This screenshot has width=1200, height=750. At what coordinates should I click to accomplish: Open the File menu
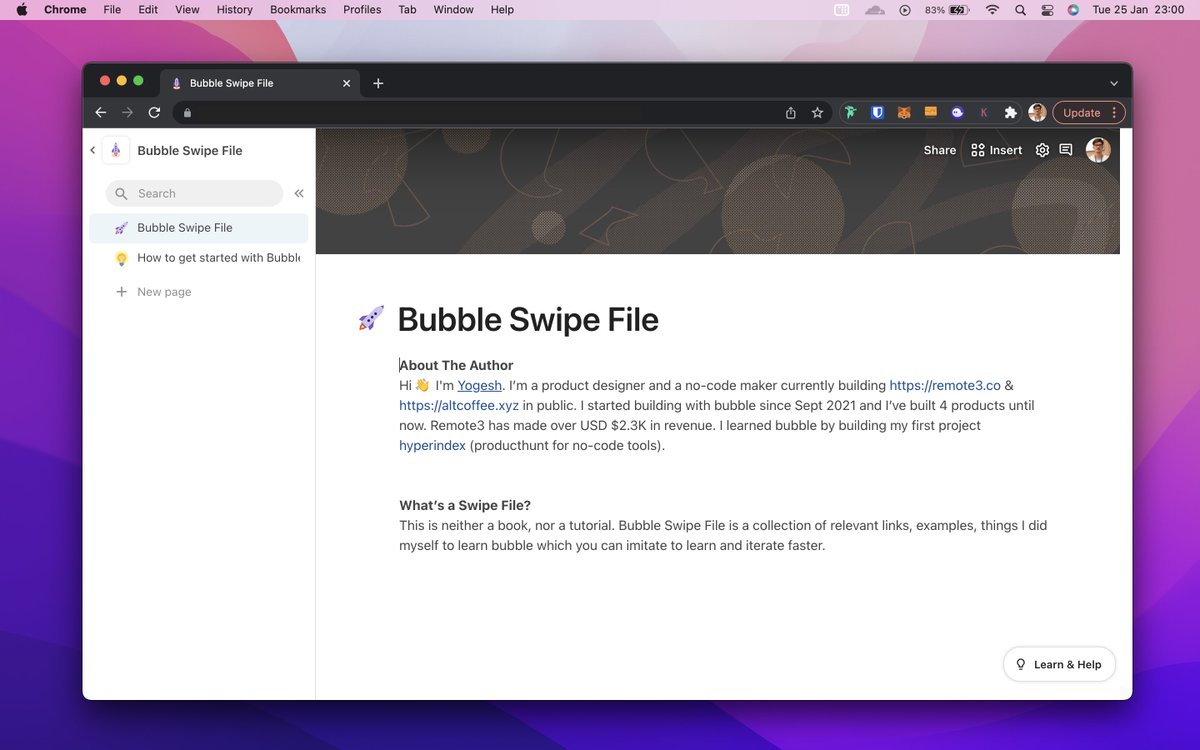tap(112, 10)
